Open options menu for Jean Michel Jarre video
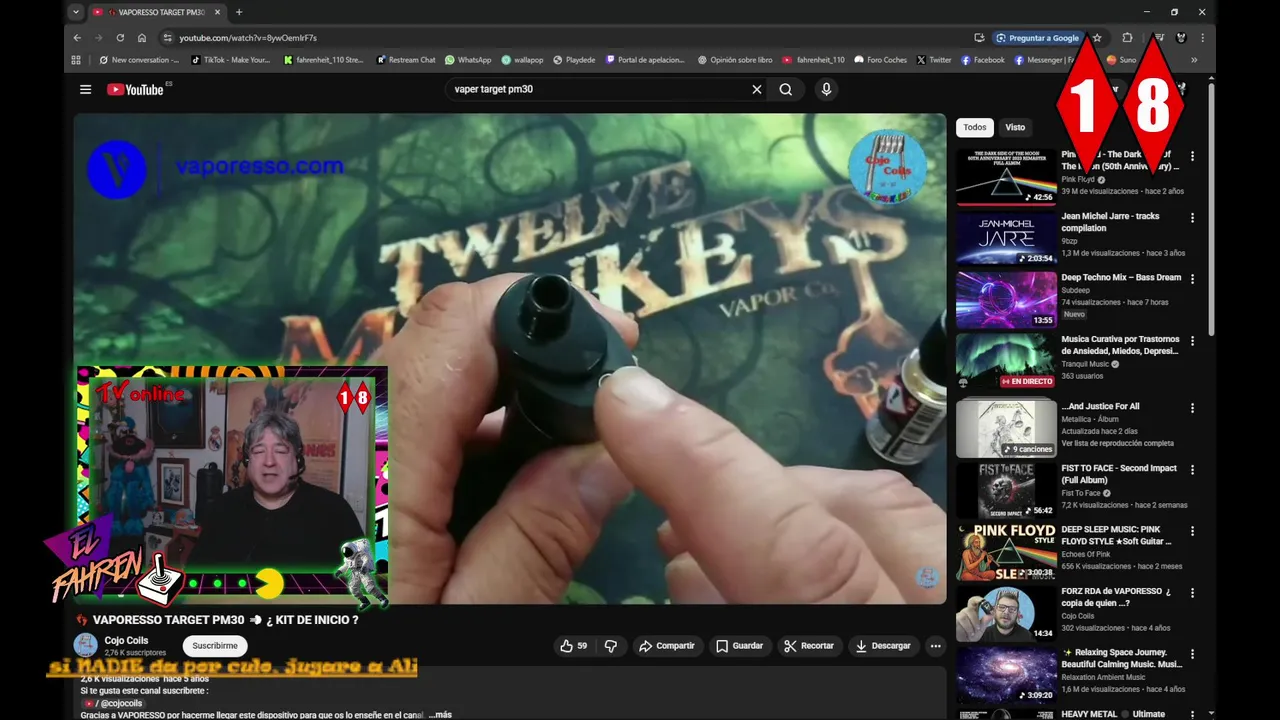This screenshot has width=1280, height=720. point(1192,218)
